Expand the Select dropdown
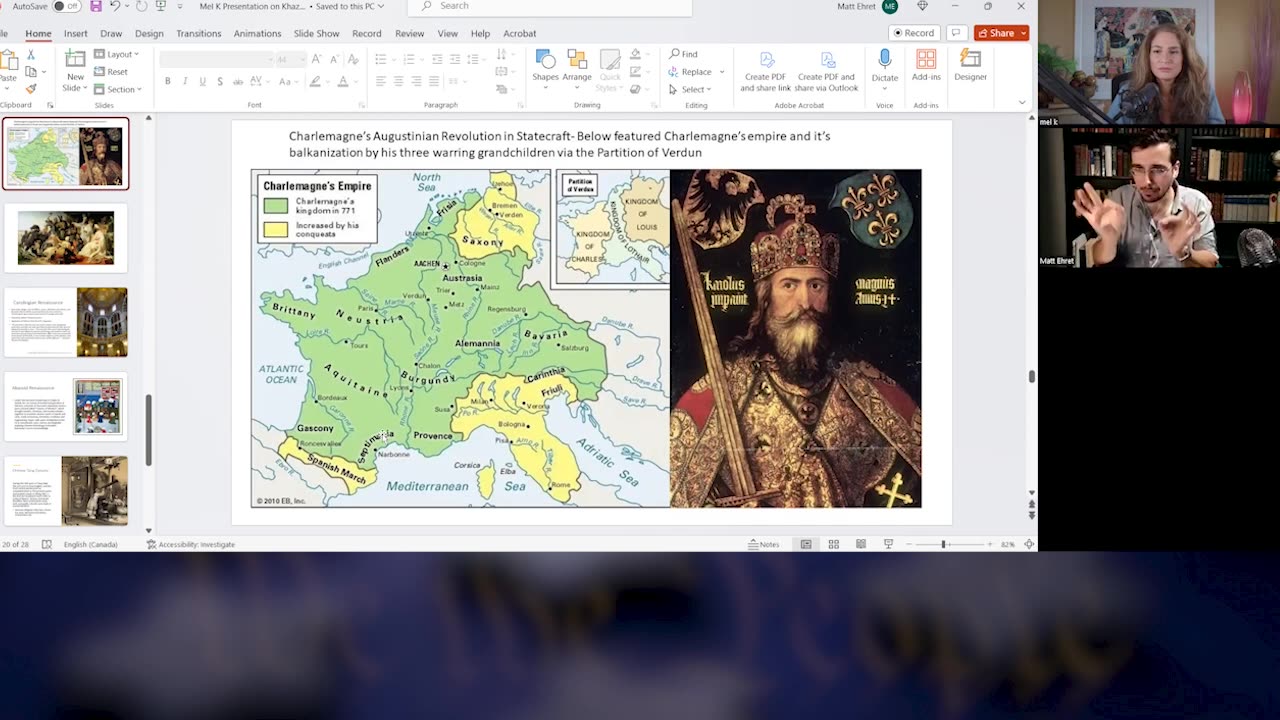Screen dimensions: 1280x720 pyautogui.click(x=709, y=90)
